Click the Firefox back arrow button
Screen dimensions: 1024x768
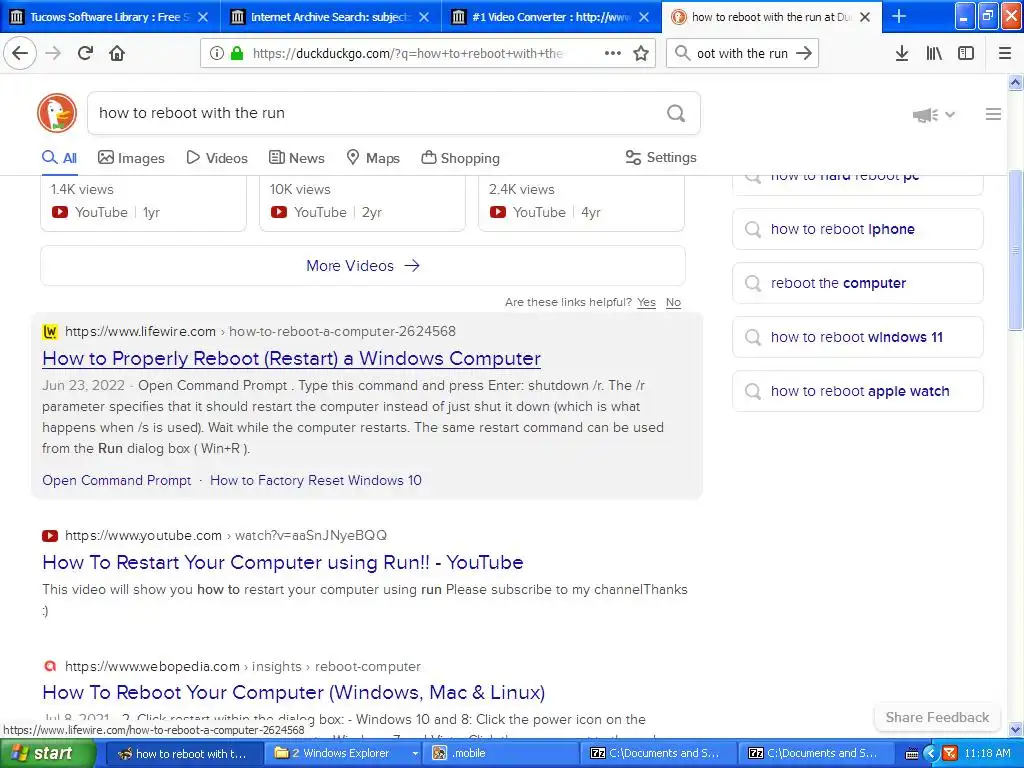click(20, 53)
